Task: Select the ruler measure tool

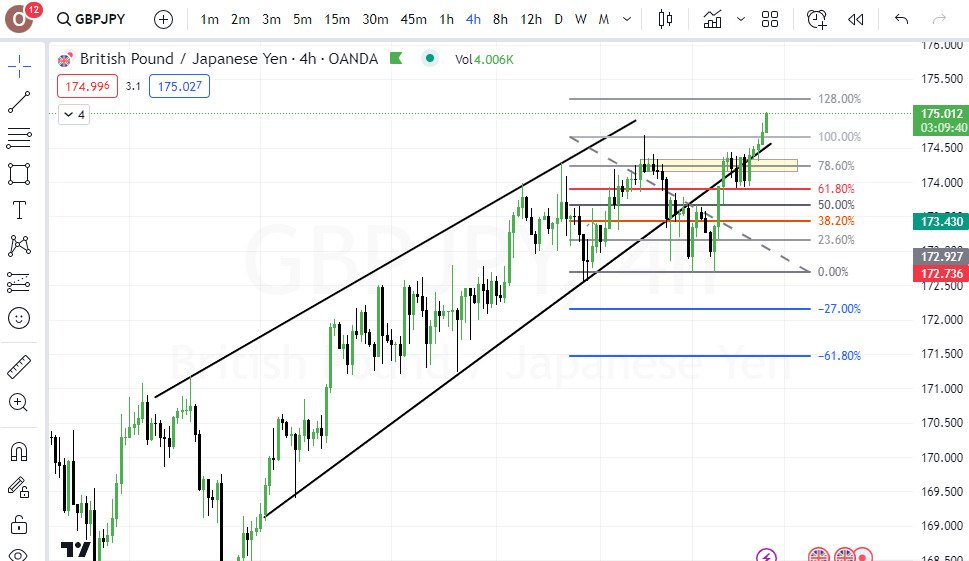Action: click(x=19, y=366)
